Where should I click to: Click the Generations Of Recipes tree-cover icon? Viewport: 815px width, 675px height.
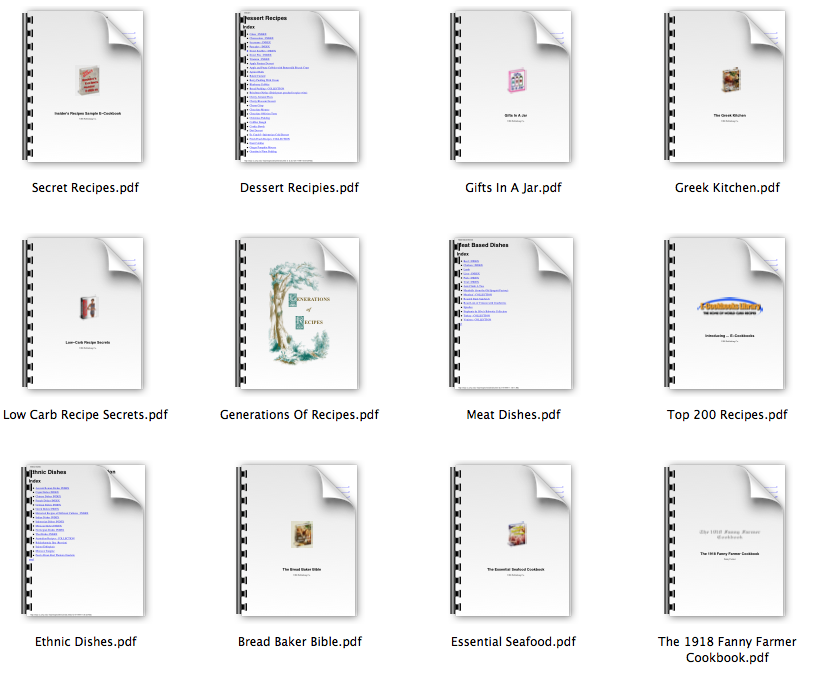pos(299,314)
